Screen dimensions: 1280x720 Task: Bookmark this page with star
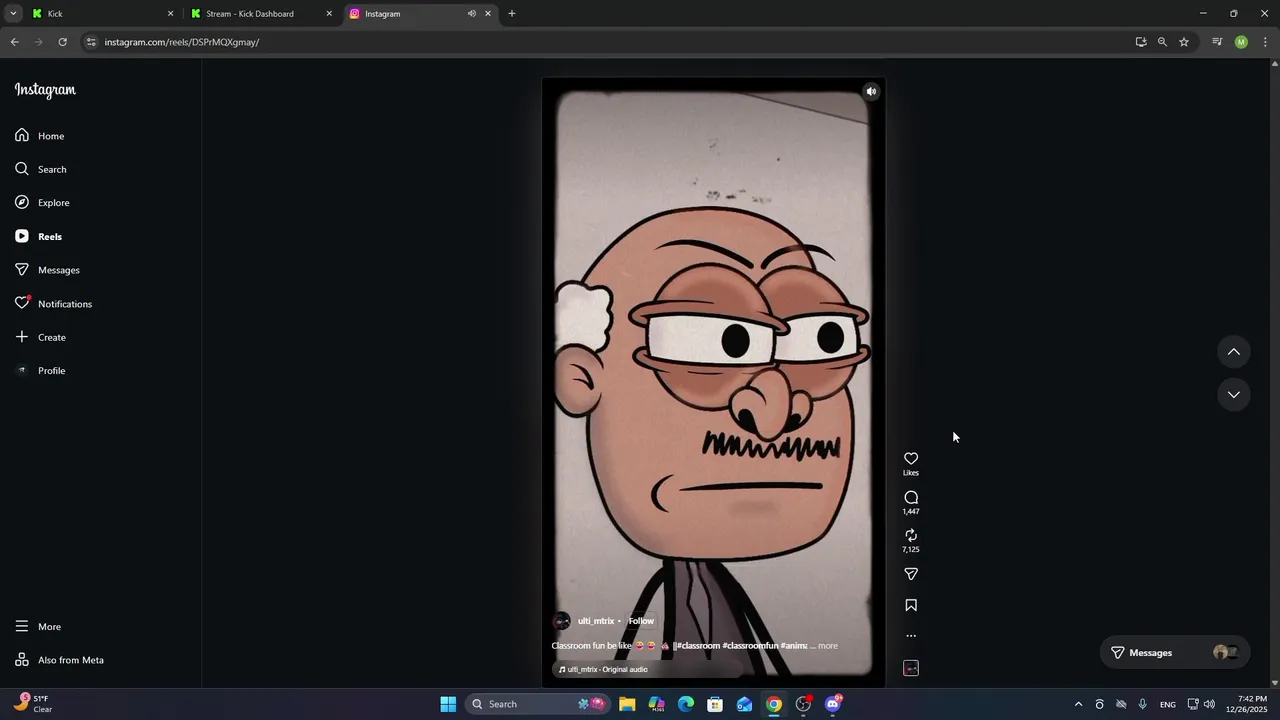click(x=1184, y=42)
